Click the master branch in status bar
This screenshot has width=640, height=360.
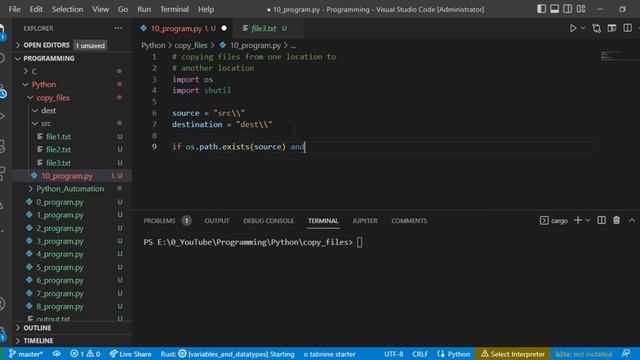click(25, 354)
